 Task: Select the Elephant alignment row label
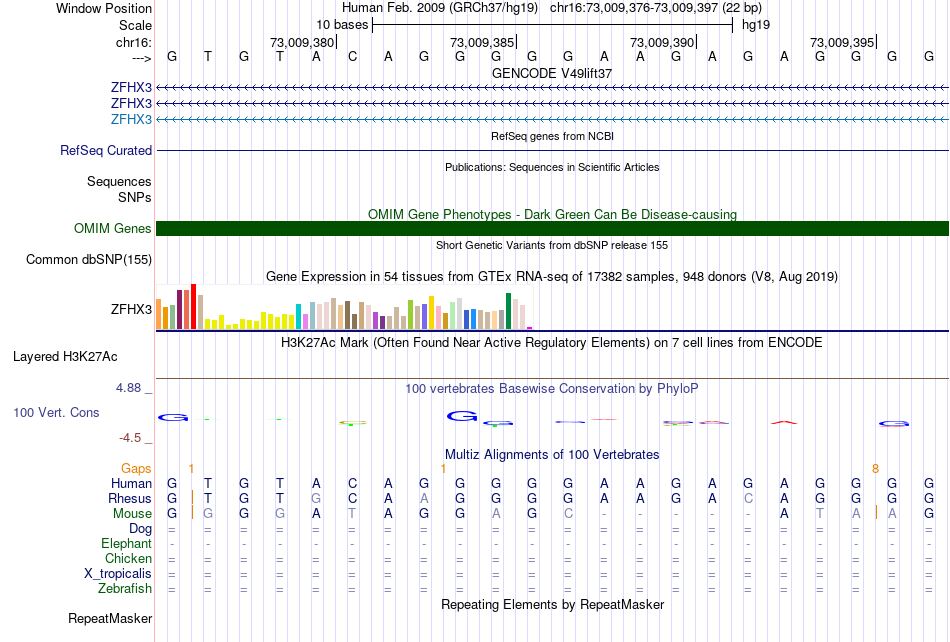point(126,543)
